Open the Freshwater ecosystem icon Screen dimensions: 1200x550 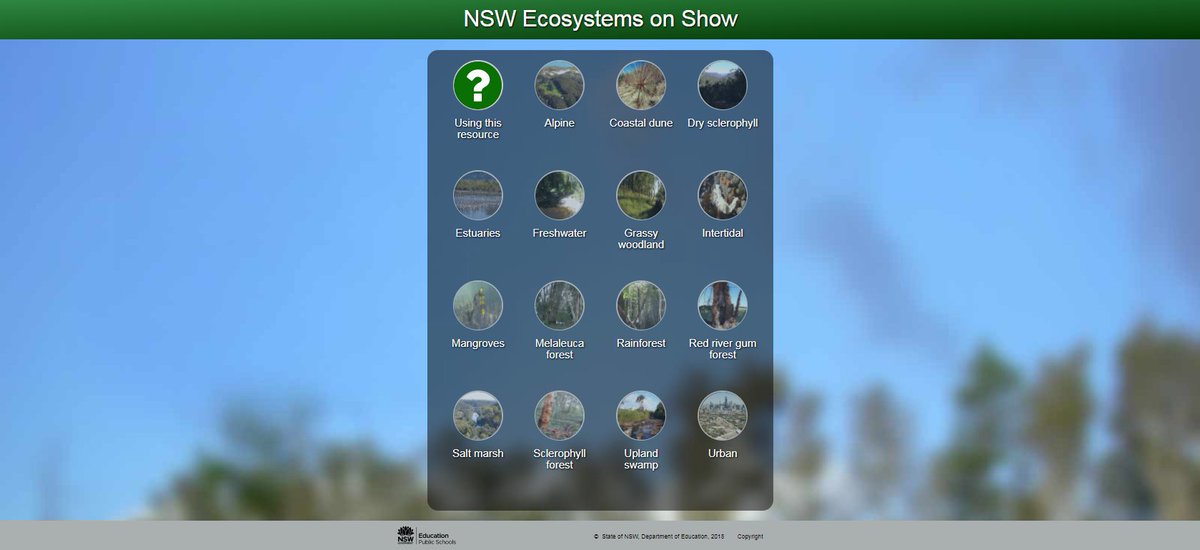click(x=559, y=195)
